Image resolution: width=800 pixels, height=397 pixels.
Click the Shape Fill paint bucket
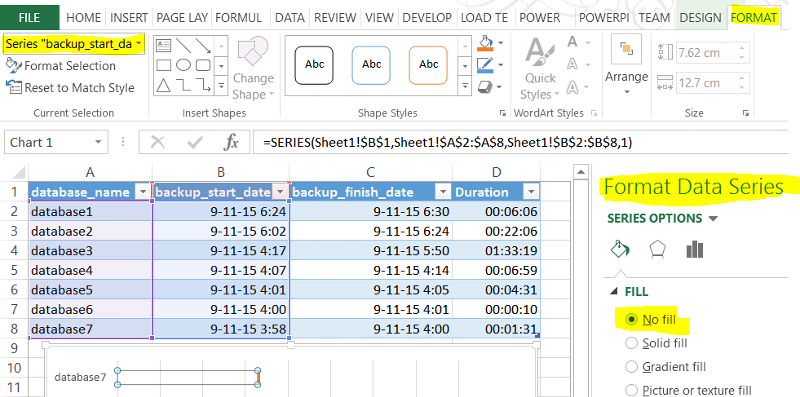point(484,43)
